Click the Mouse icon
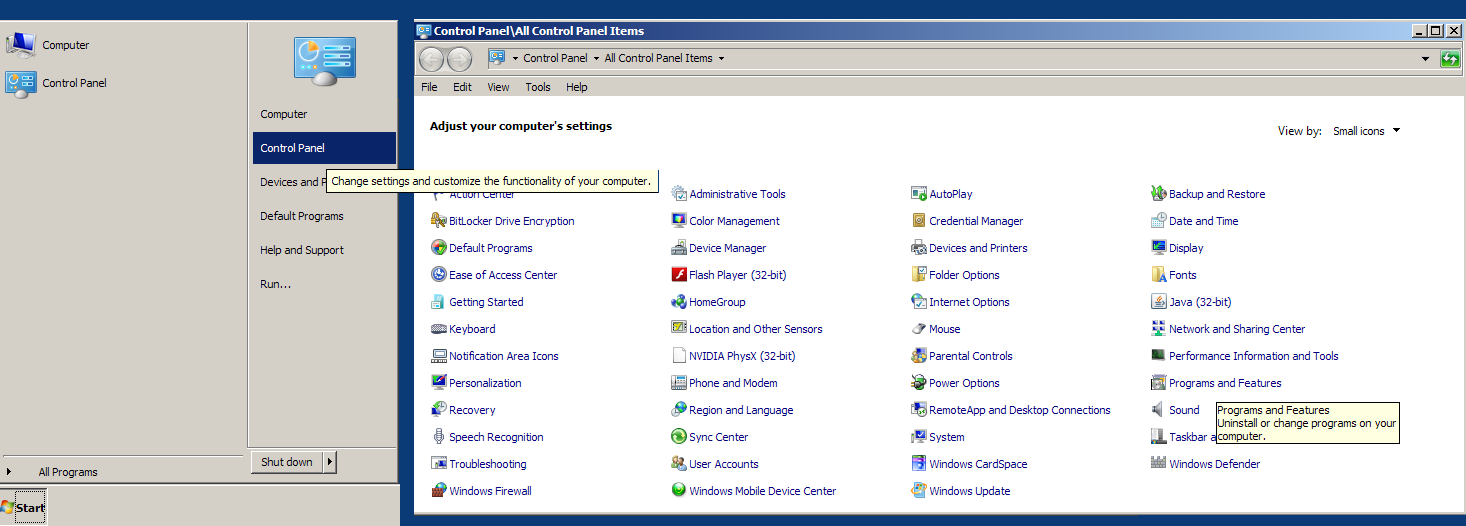 pos(919,329)
